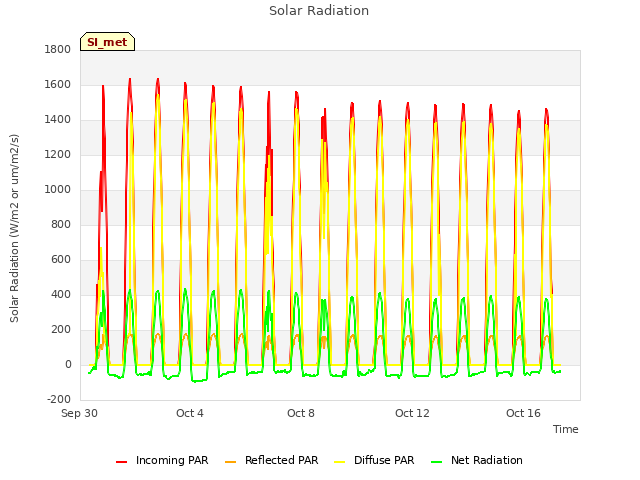Click the Solar Radiation chart title
This screenshot has height=480, width=640.
[319, 11]
